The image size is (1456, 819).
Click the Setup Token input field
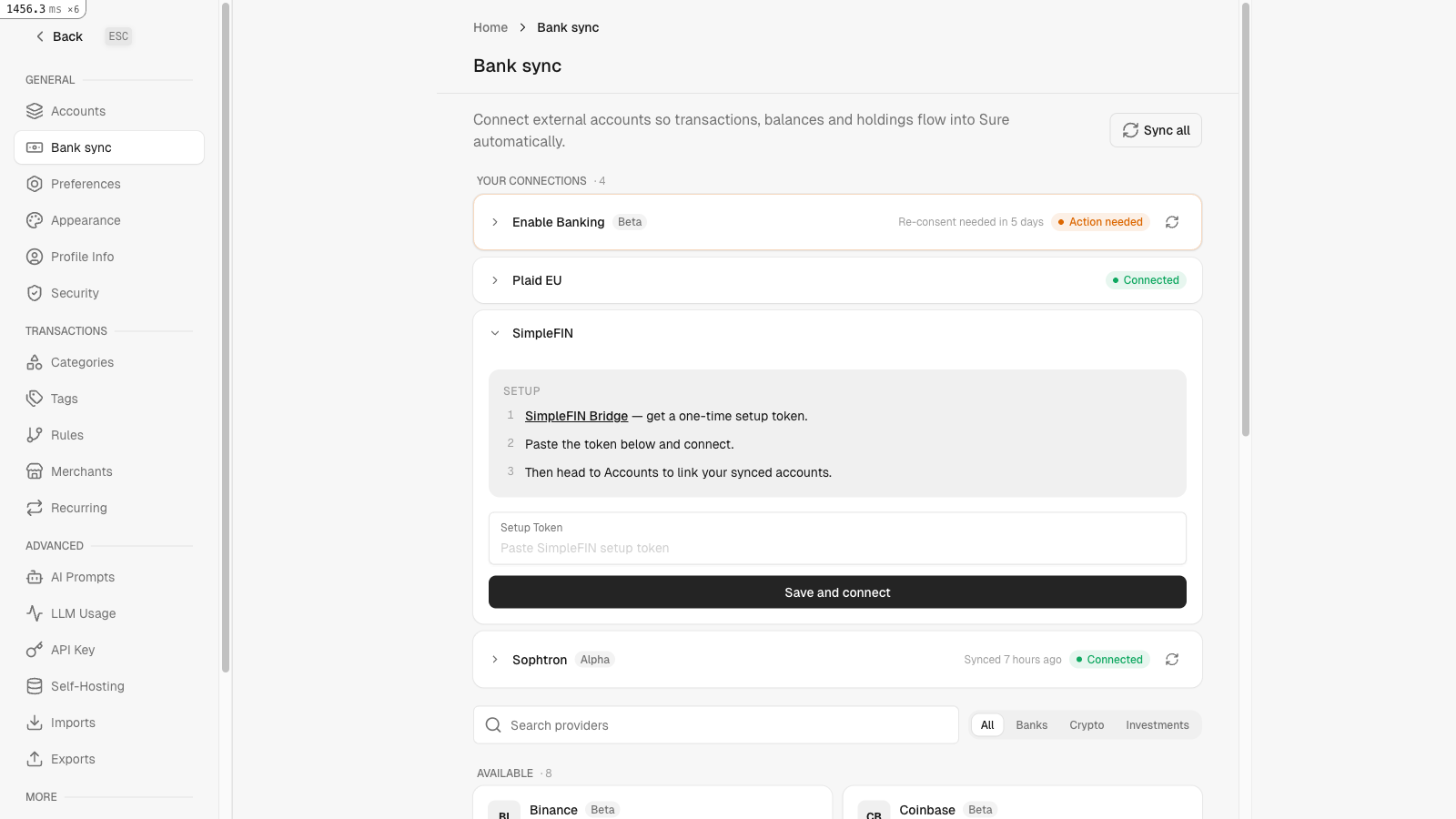click(837, 539)
